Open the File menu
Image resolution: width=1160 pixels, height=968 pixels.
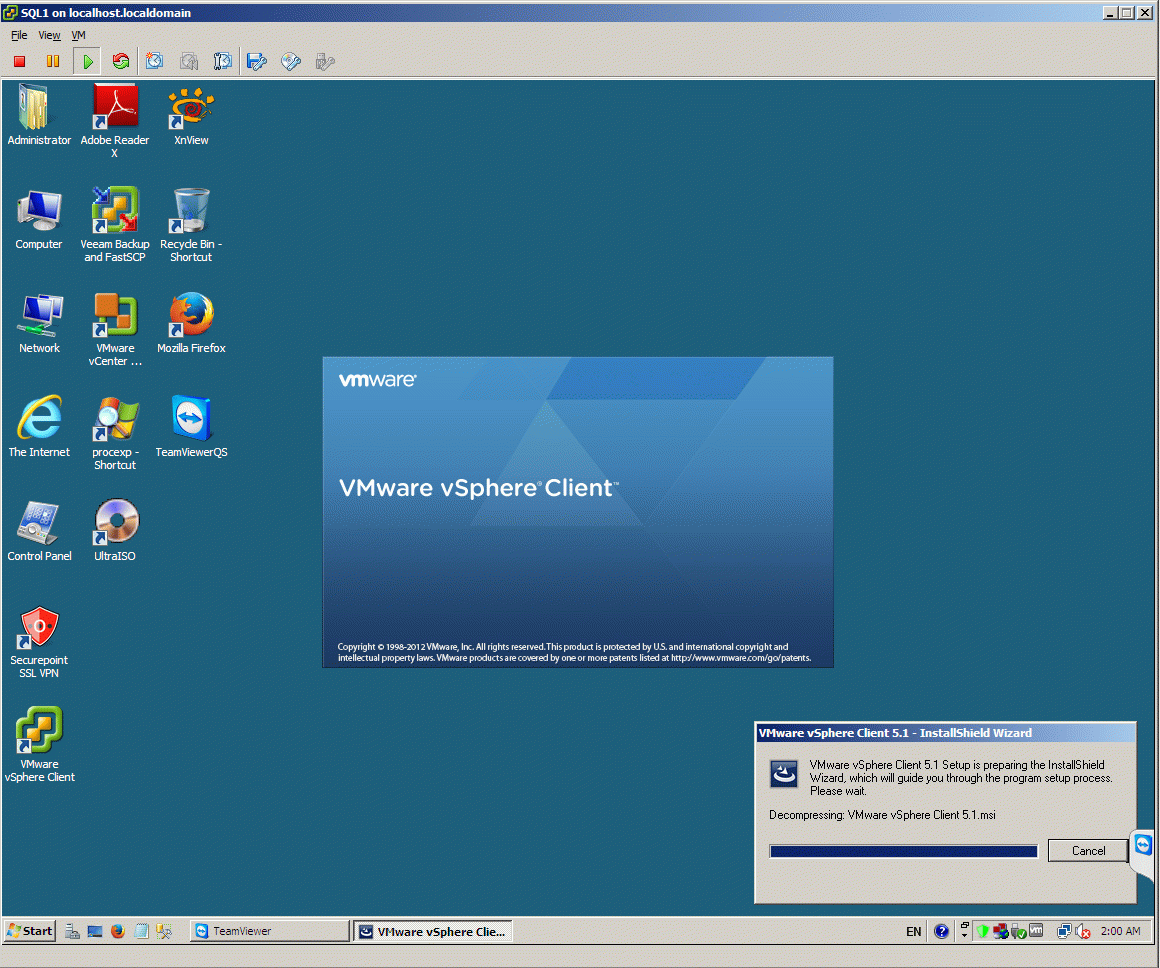[19, 35]
